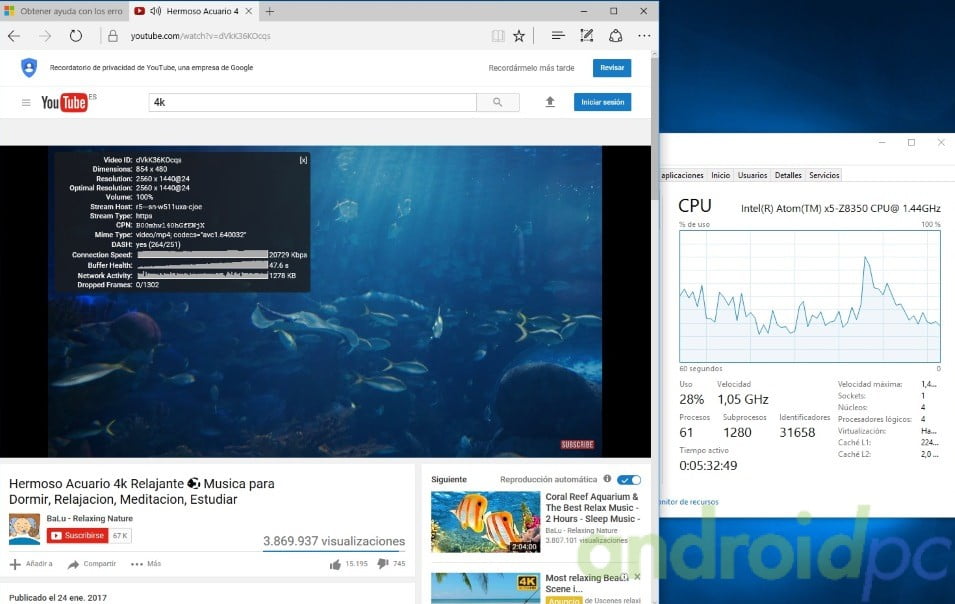Click YouTube search magnifier button
This screenshot has height=604, width=955.
click(497, 102)
